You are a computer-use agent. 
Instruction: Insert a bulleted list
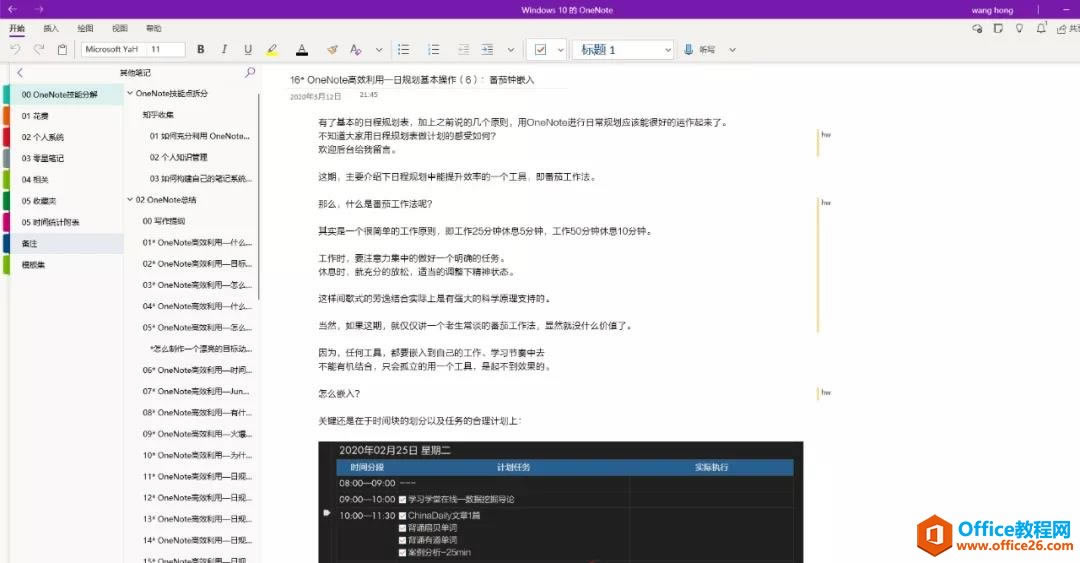[x=404, y=50]
